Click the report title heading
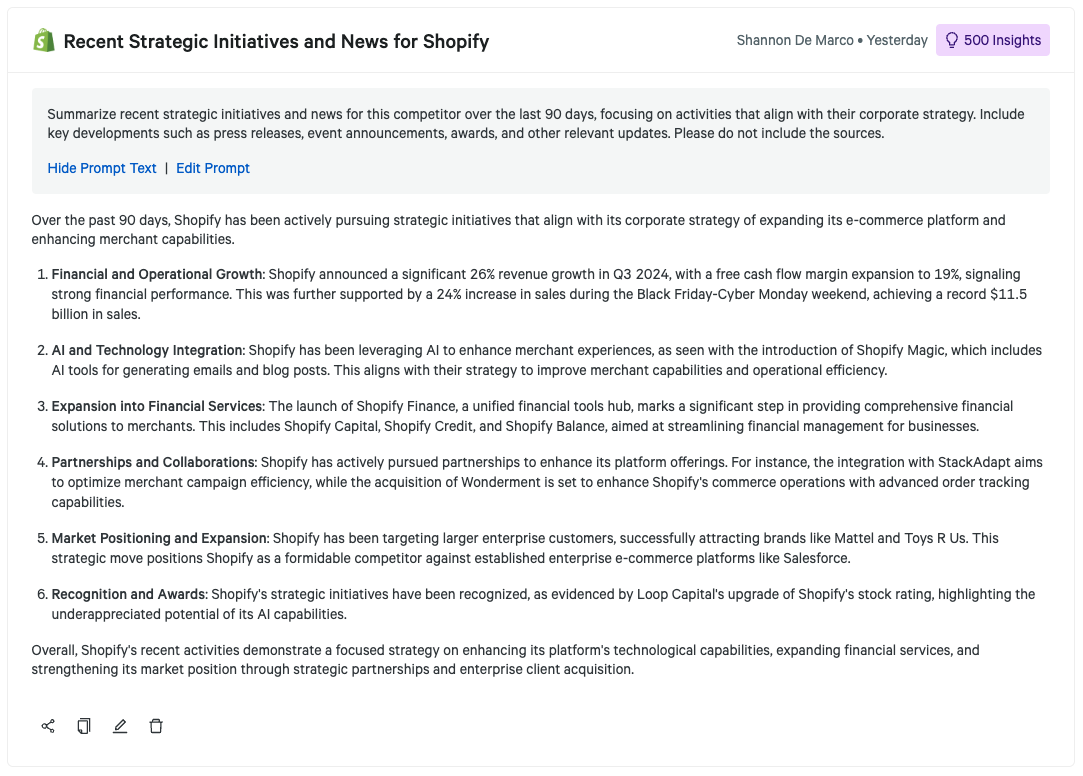 tap(276, 41)
